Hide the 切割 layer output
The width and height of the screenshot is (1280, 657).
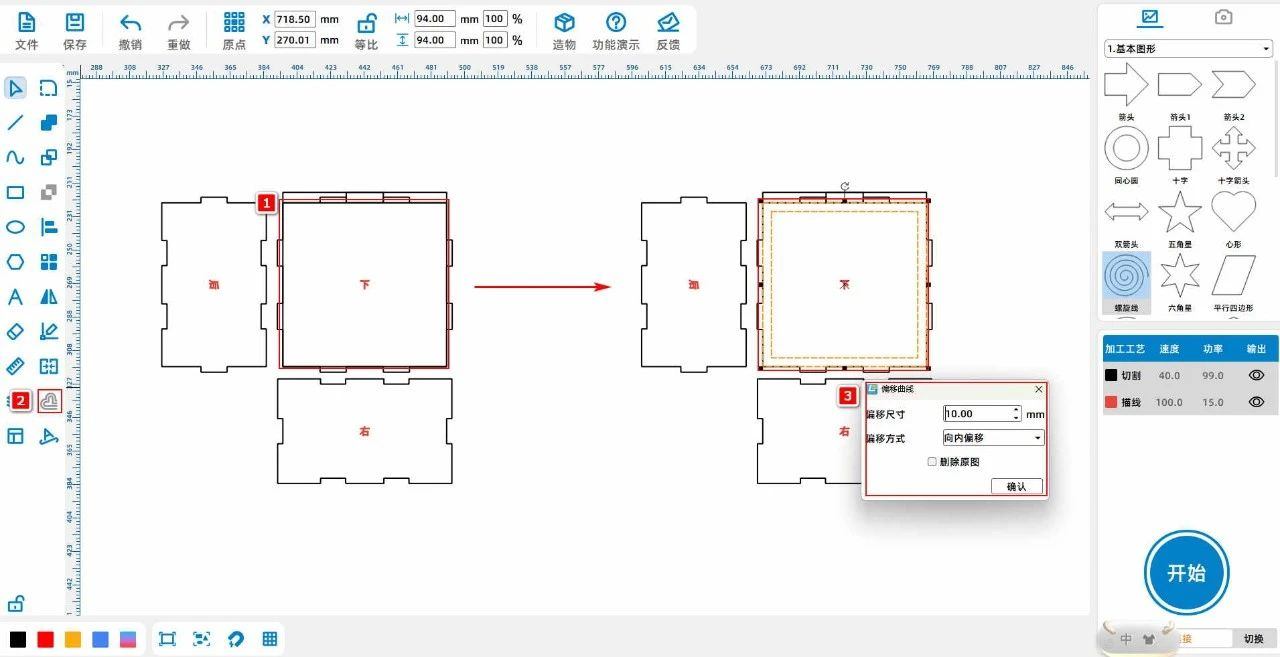tap(1256, 375)
